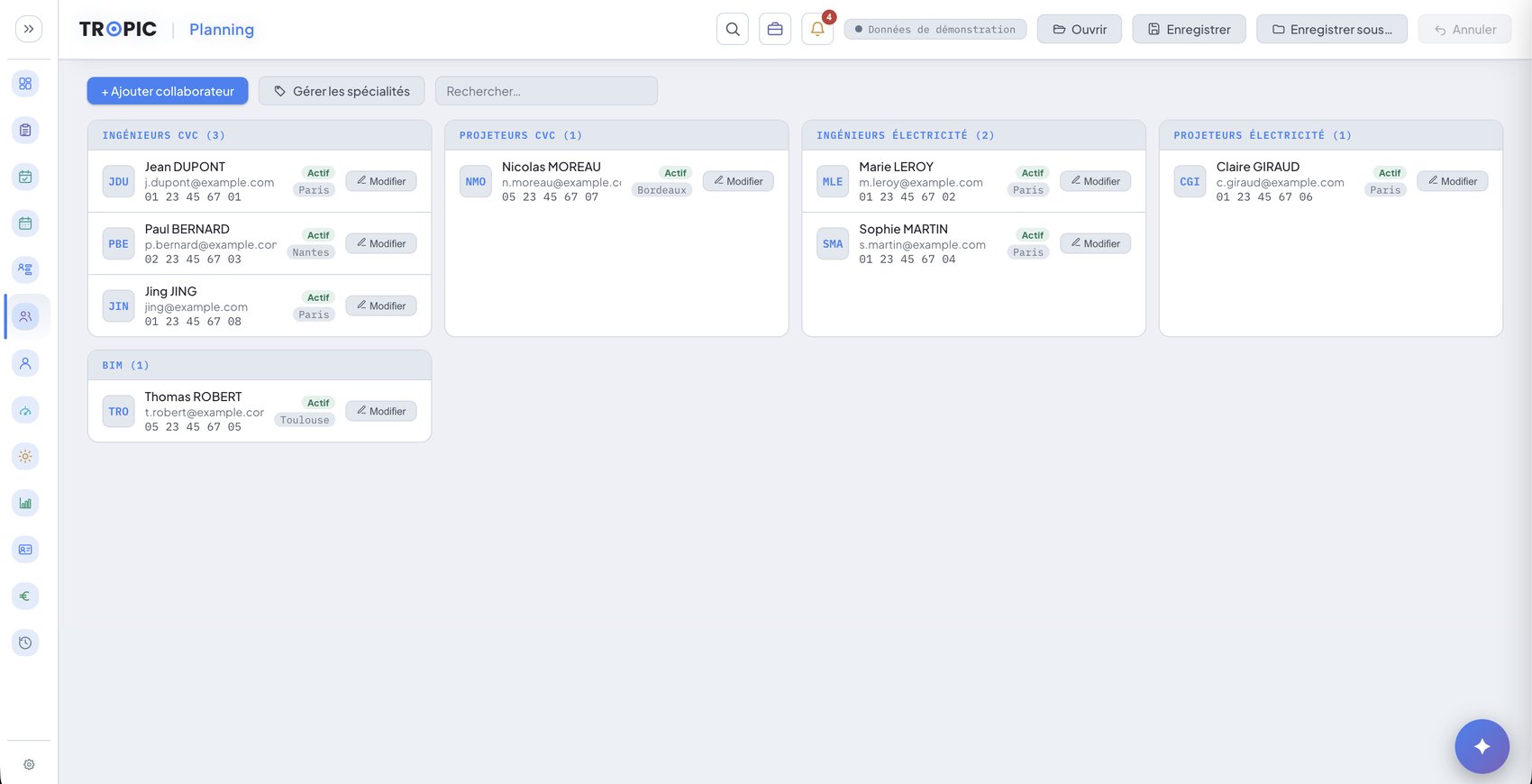Screen dimensions: 1532x784
Task: Click the JIN avatar for Jing JING
Action: point(118,306)
